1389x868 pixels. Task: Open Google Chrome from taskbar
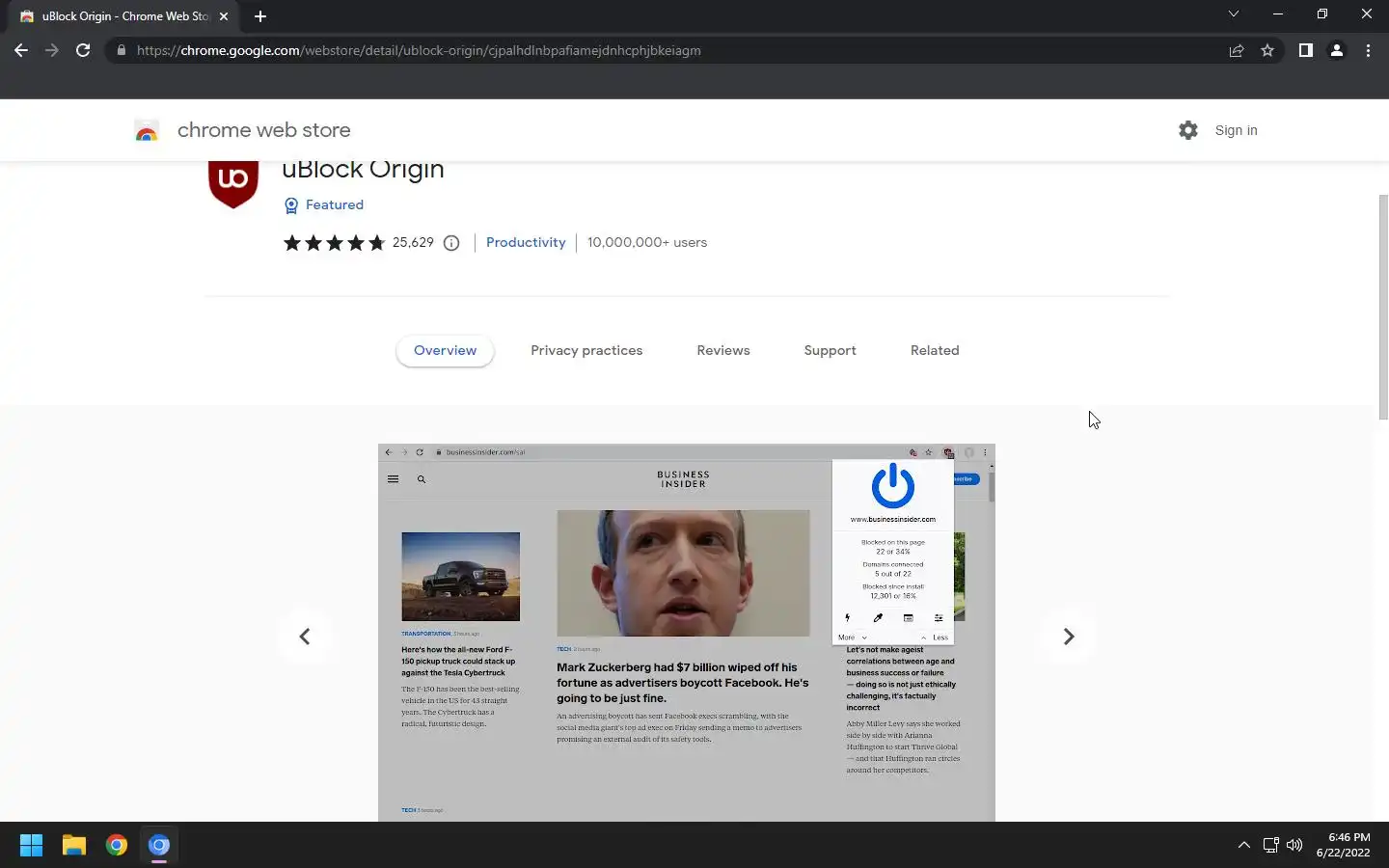coord(117,846)
